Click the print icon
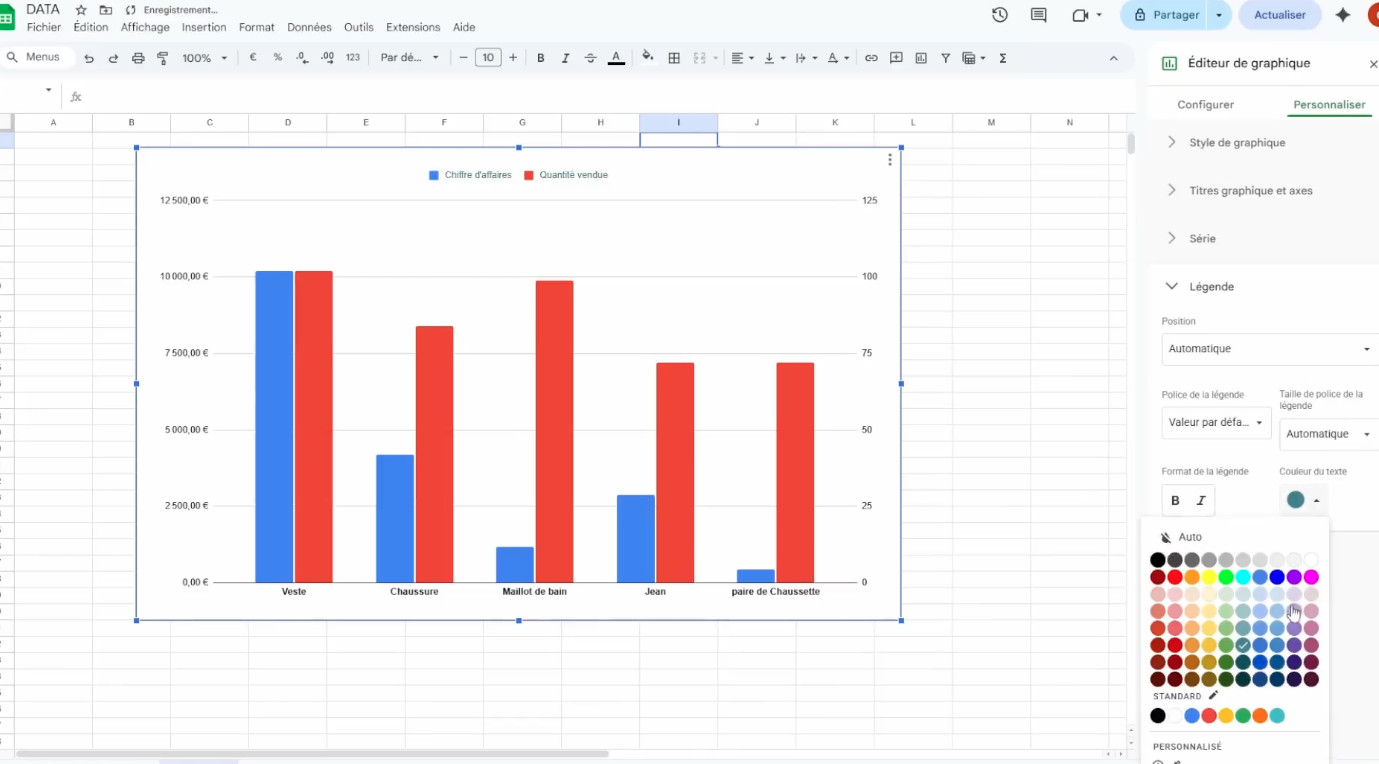Image resolution: width=1379 pixels, height=764 pixels. point(138,58)
